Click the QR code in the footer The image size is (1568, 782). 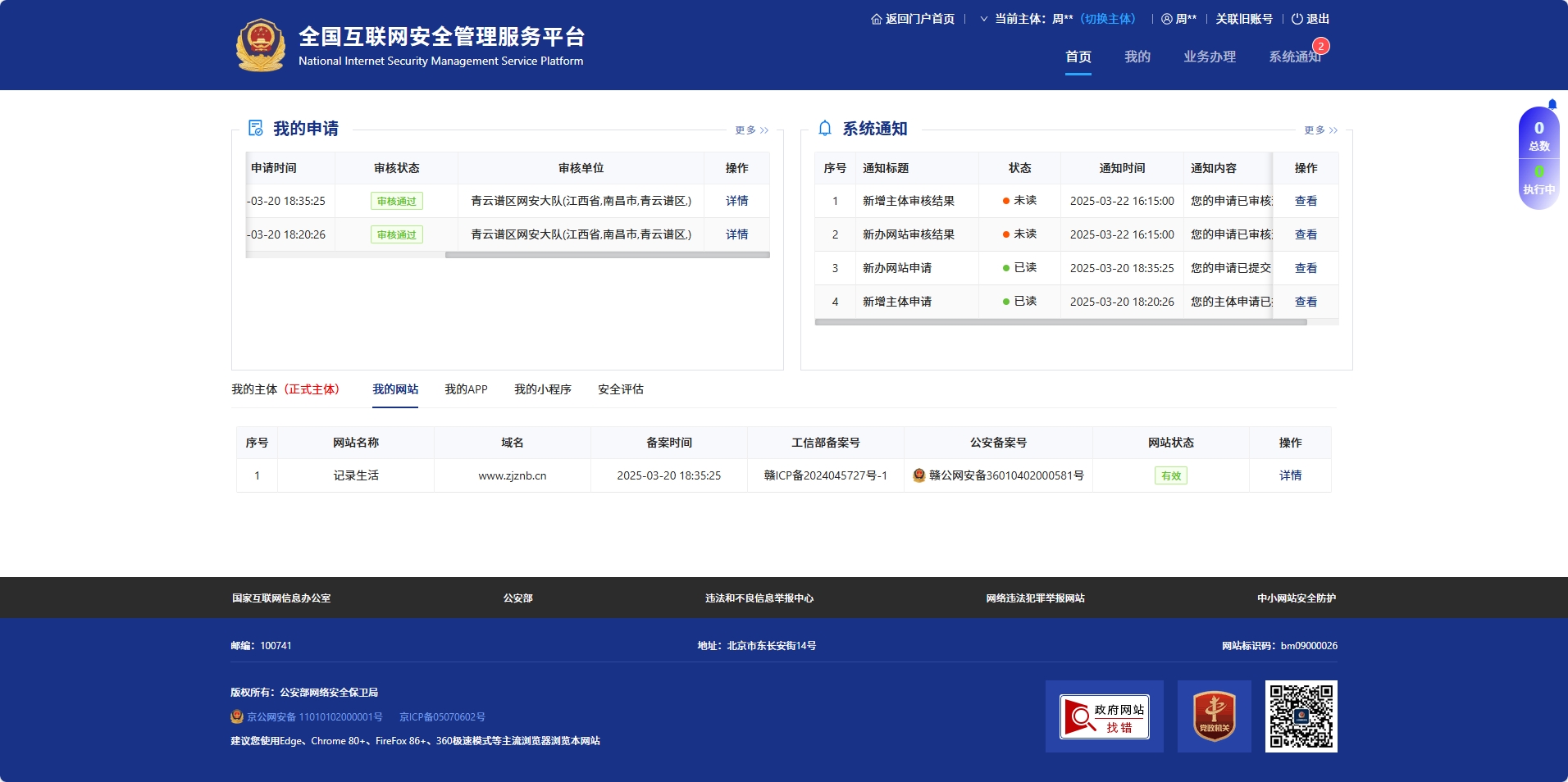(x=1301, y=716)
